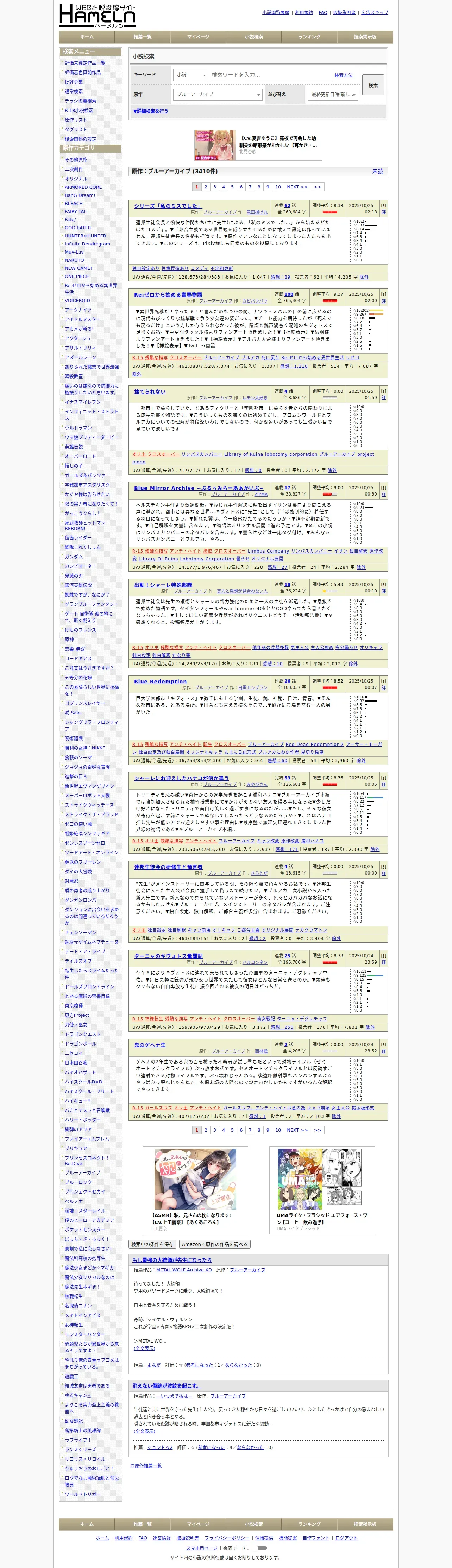Open ランキング in top navigation

click(309, 37)
